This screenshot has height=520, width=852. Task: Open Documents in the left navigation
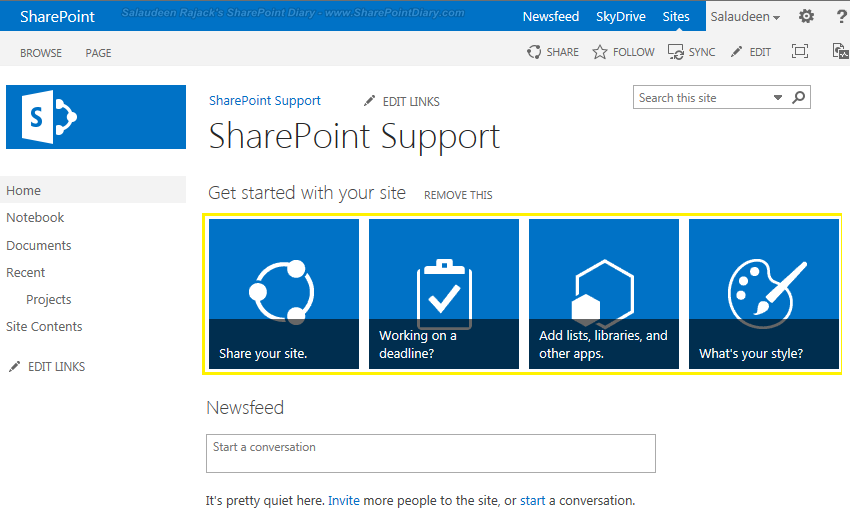click(x=39, y=245)
